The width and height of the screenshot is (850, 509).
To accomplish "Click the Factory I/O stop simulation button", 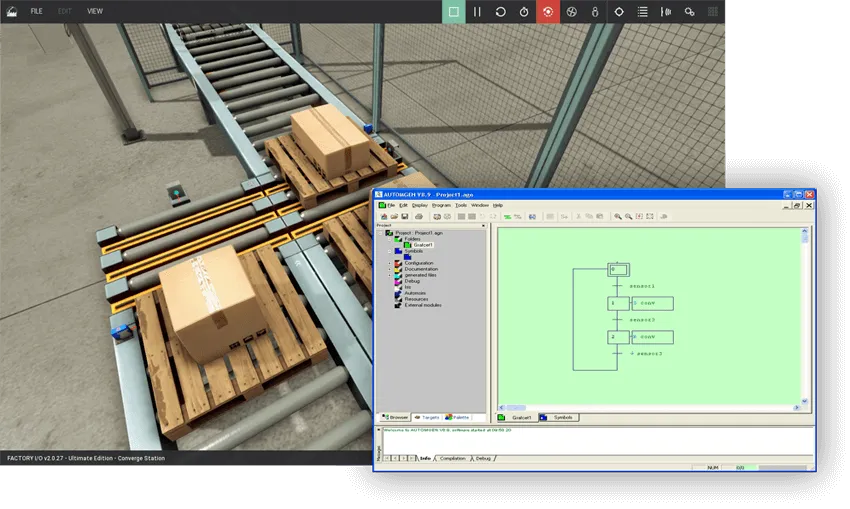I will click(x=453, y=11).
